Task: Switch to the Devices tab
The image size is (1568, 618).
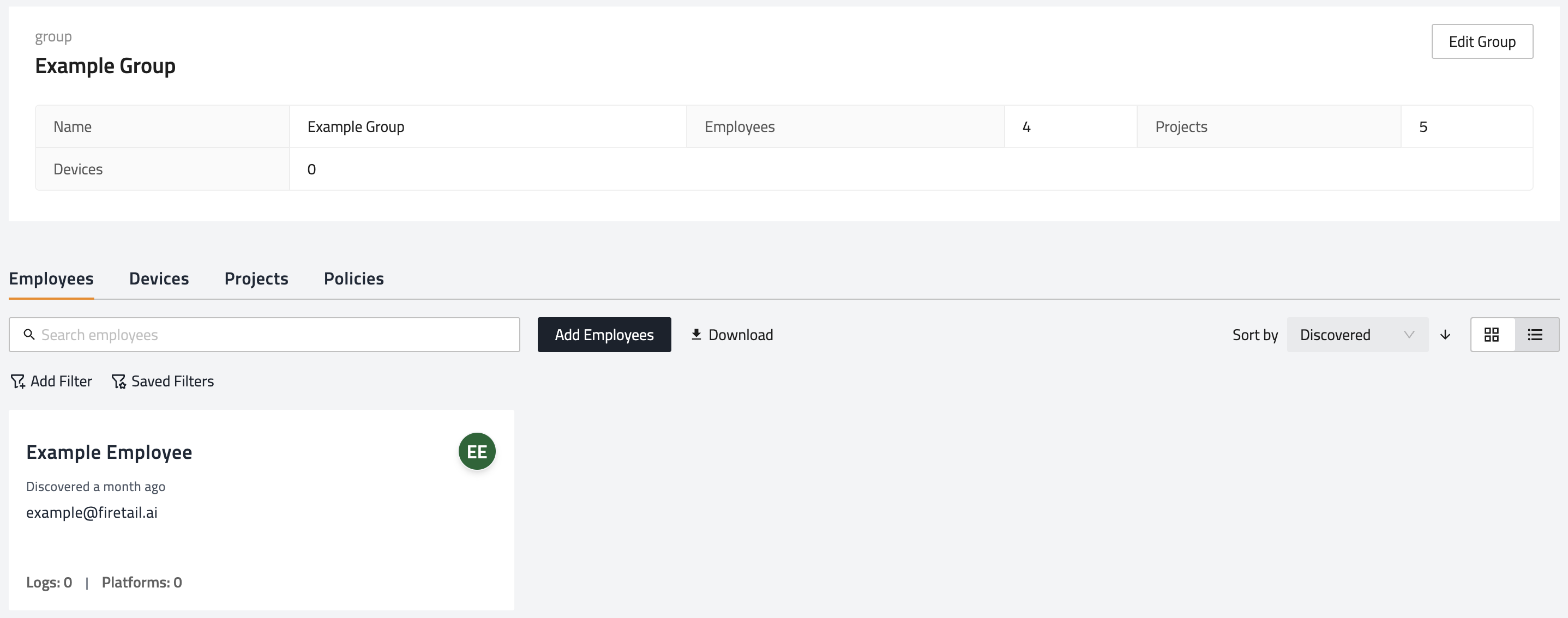Action: point(159,278)
